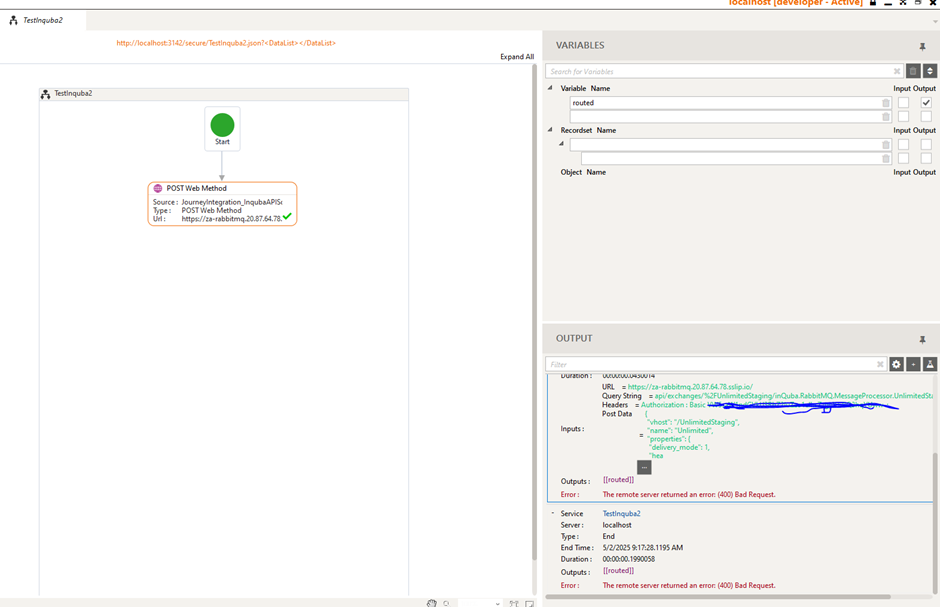This screenshot has height=607, width=940.
Task: Click the Output panel horizontal scrollbar
Action: (x=718, y=597)
